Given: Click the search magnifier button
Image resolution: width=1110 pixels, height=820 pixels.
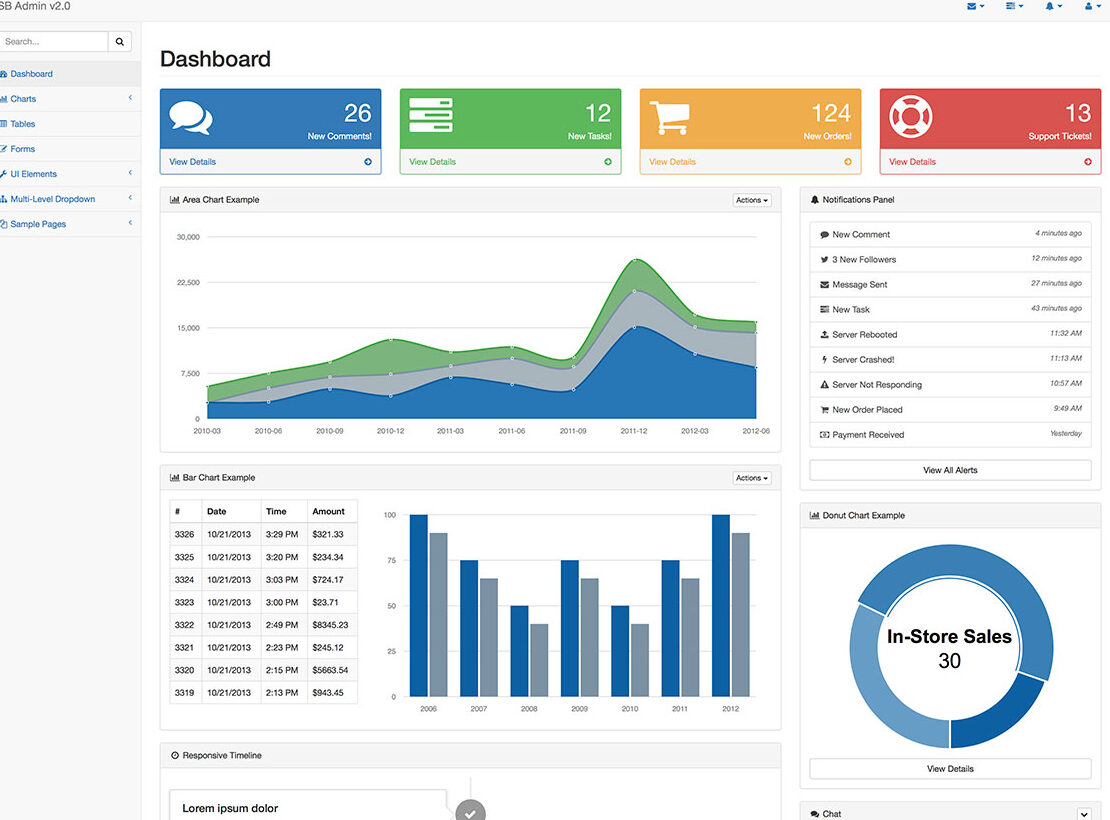Looking at the screenshot, I should [120, 42].
